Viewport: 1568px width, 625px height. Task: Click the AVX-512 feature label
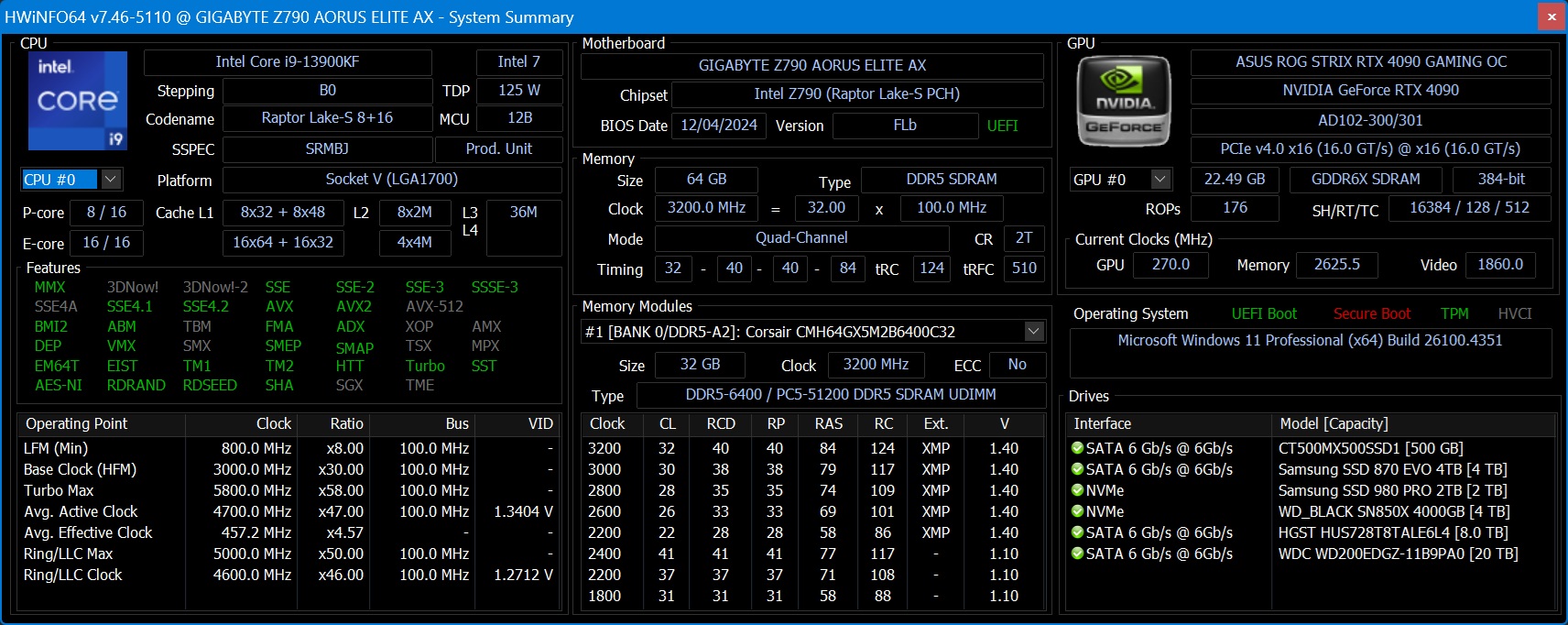coord(434,306)
